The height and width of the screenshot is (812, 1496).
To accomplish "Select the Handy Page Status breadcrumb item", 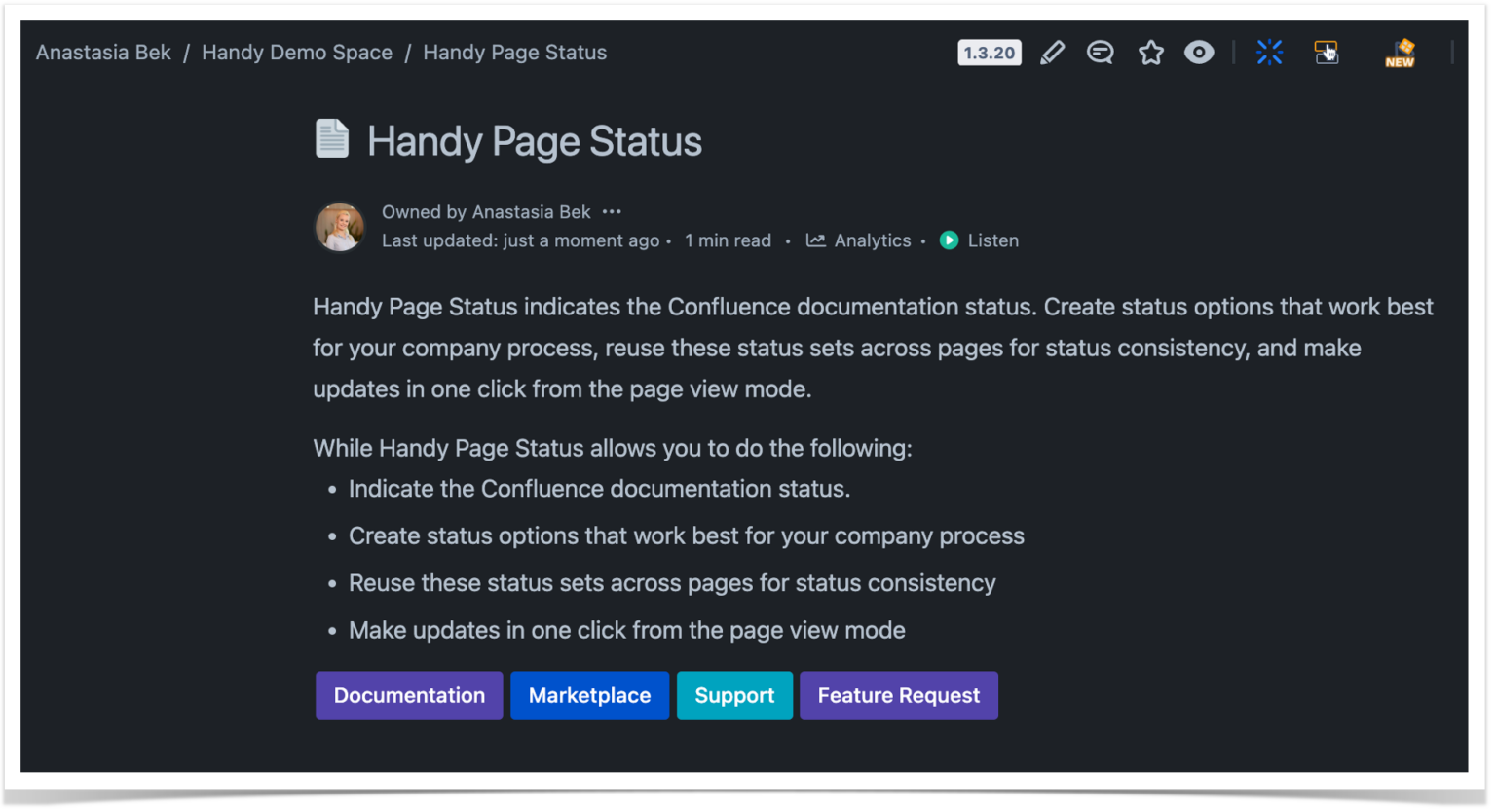I will pyautogui.click(x=514, y=53).
